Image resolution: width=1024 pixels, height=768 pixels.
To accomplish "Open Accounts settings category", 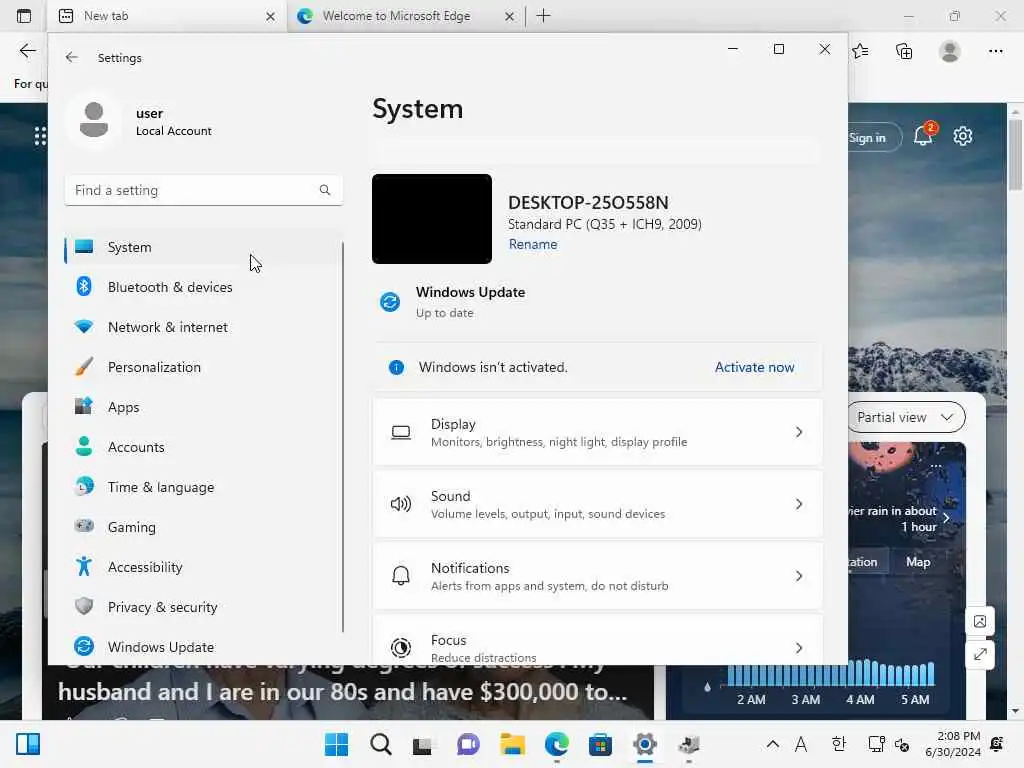I will point(202,447).
